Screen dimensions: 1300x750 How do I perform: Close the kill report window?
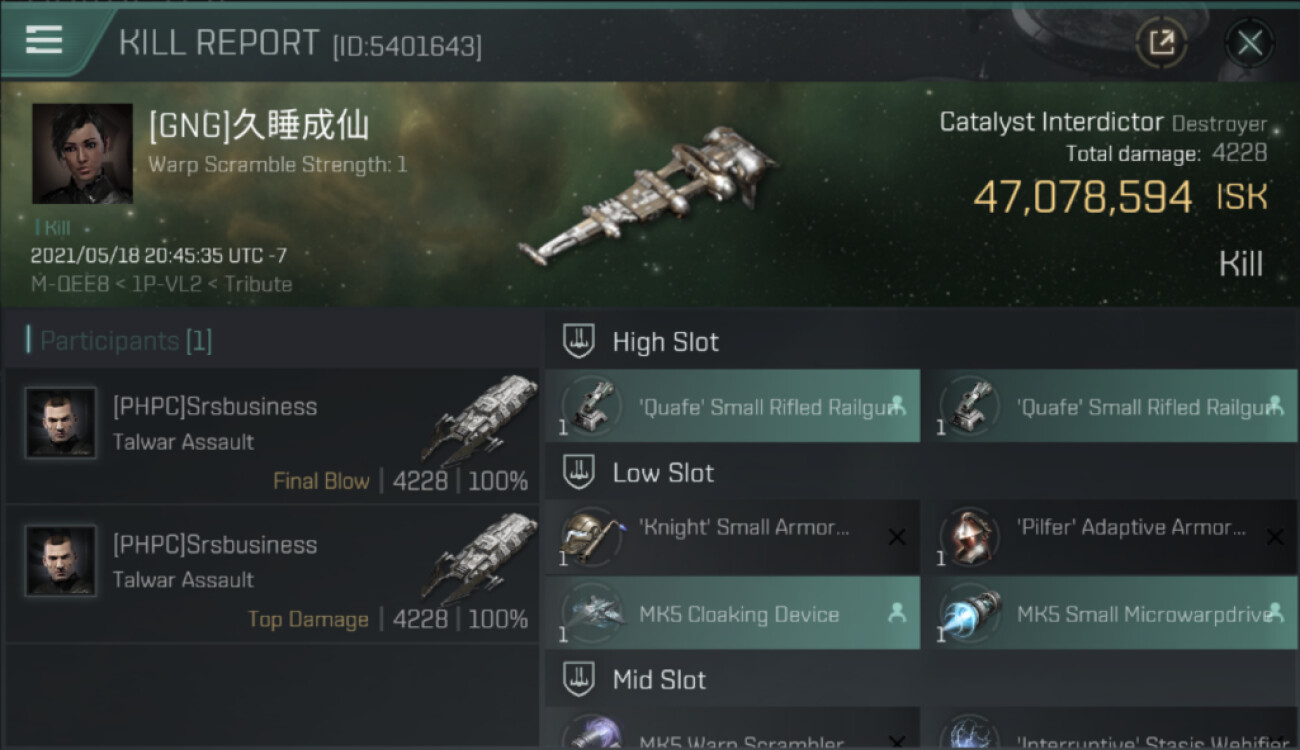tap(1249, 43)
